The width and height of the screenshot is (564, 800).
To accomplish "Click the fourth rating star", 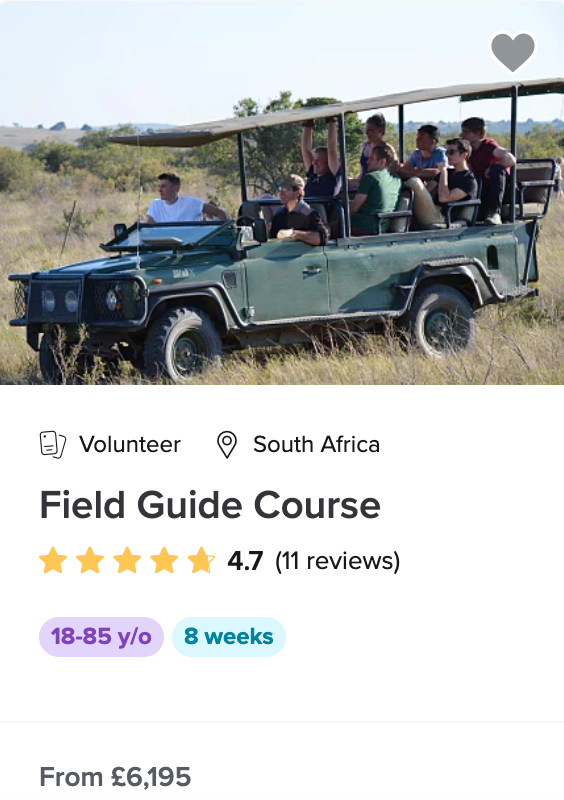I will pos(164,560).
